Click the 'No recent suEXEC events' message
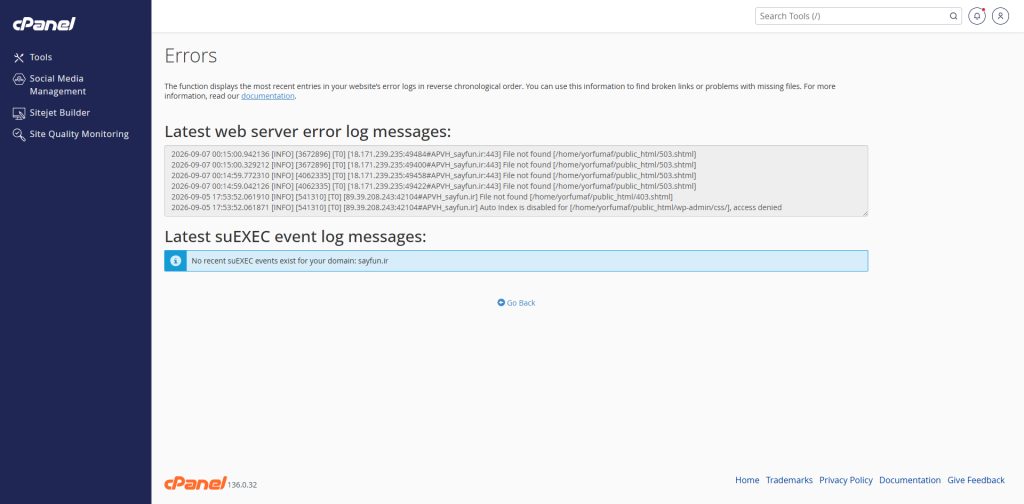The width and height of the screenshot is (1024, 504). pyautogui.click(x=289, y=261)
